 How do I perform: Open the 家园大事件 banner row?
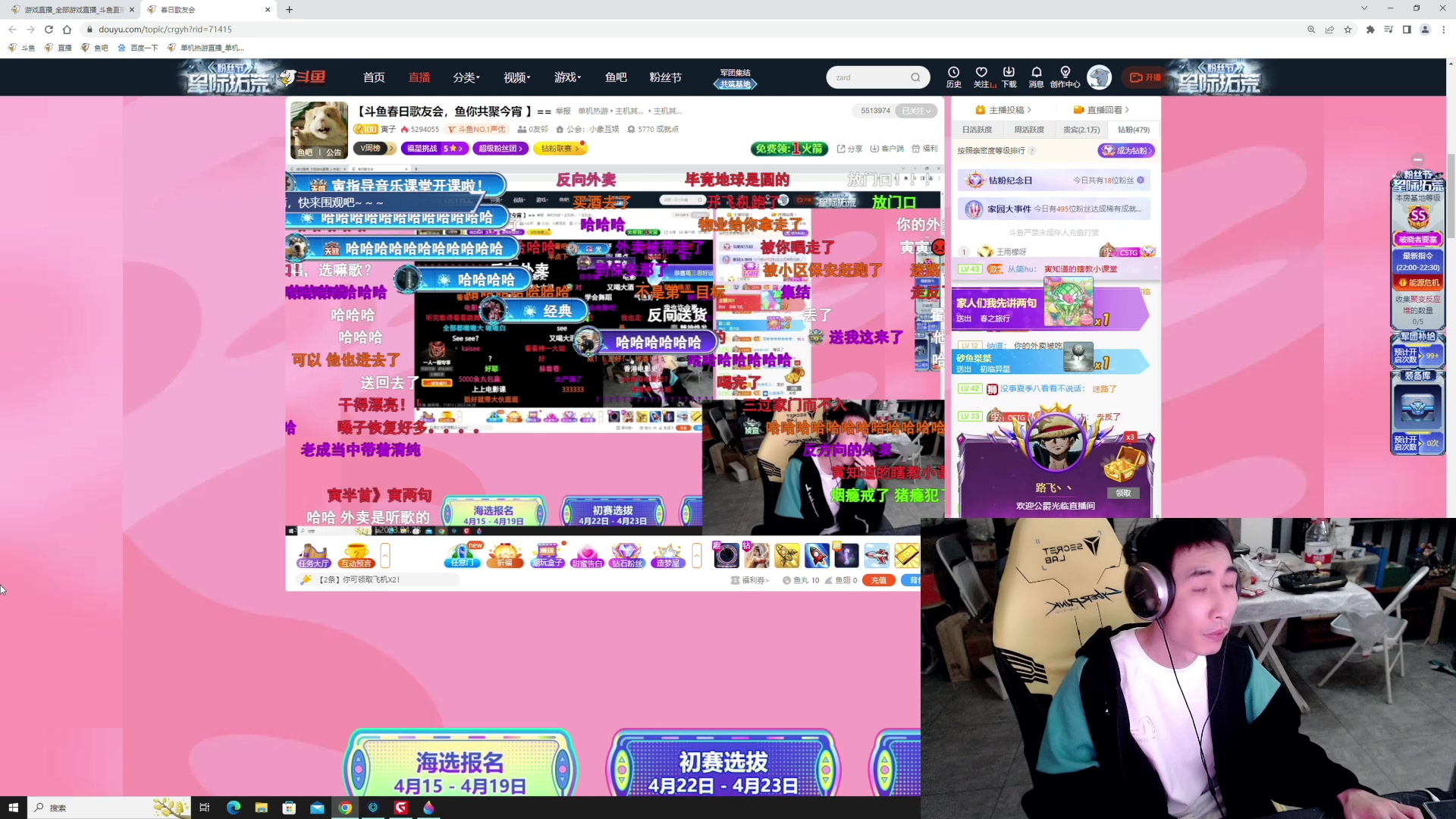tap(1054, 209)
